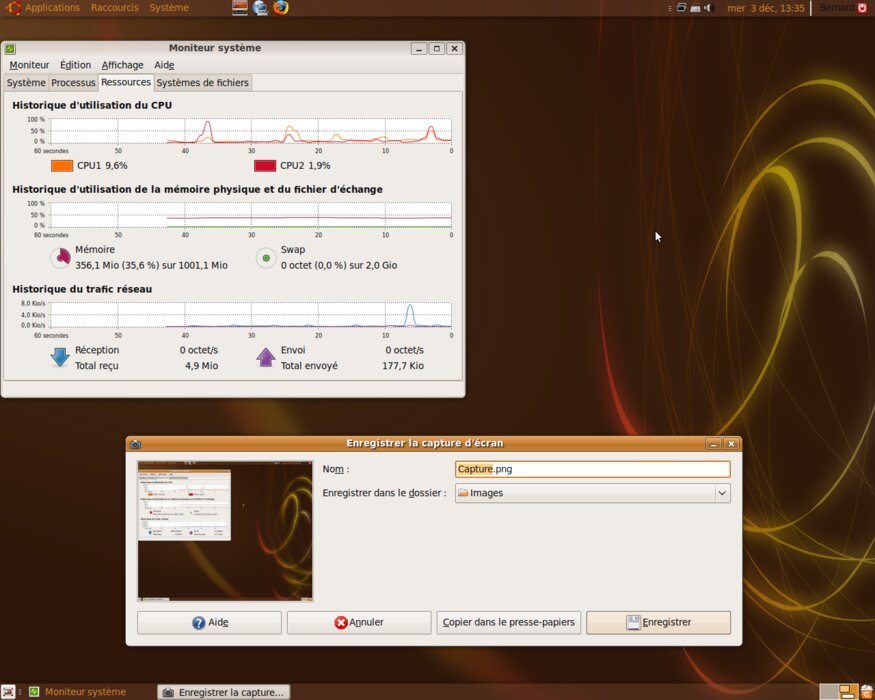Click the green Swap usage icon
This screenshot has width=875, height=700.
pyautogui.click(x=266, y=258)
